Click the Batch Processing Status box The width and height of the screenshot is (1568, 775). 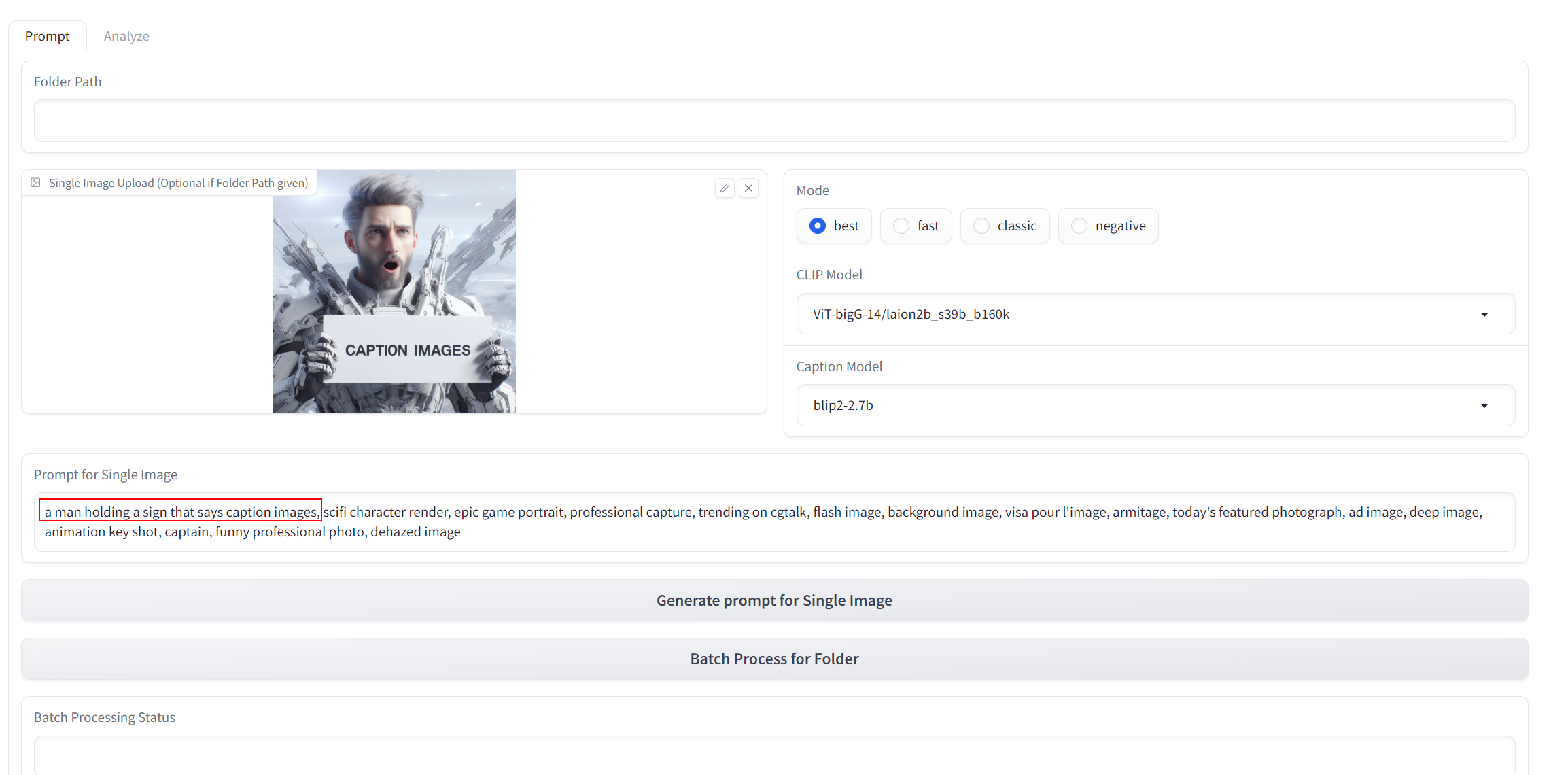774,755
